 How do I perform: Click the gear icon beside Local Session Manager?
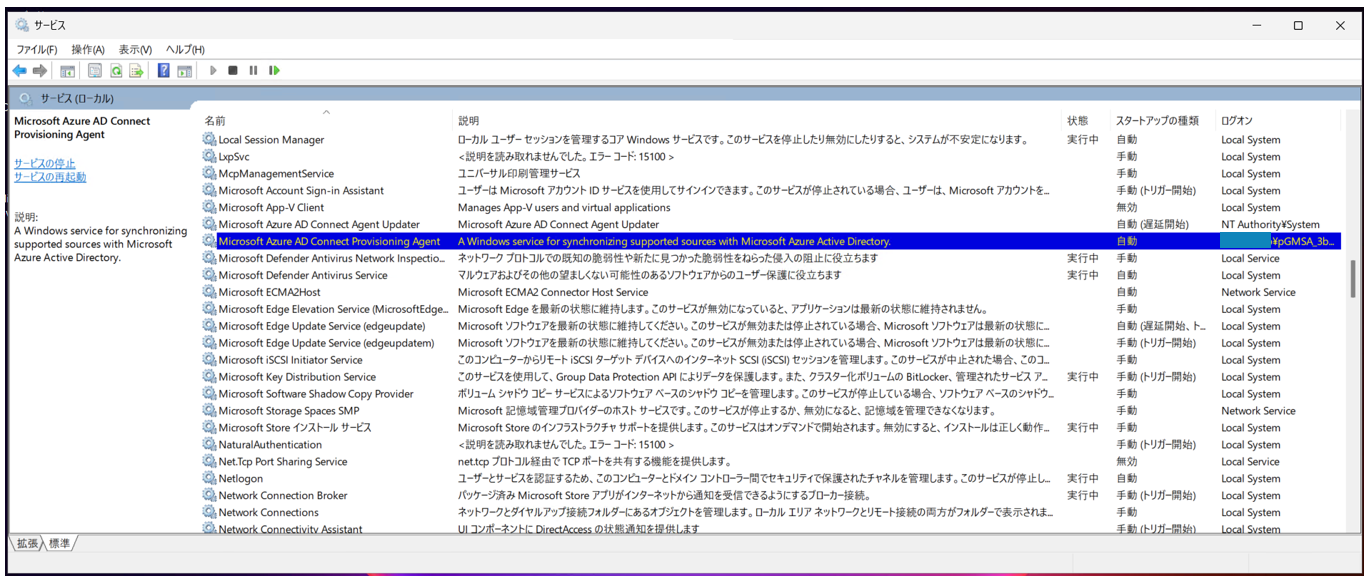[x=209, y=139]
